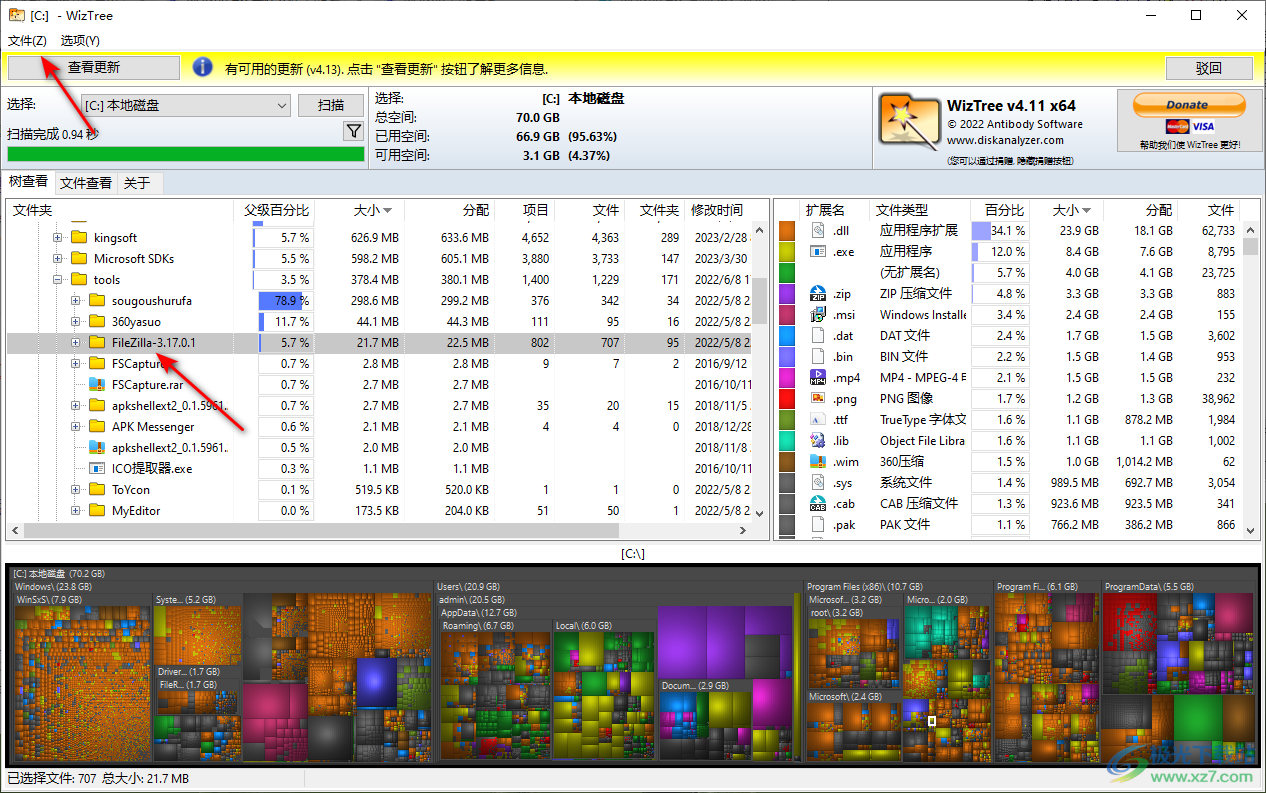Click the ICO提取器.exe file icon

coord(97,468)
